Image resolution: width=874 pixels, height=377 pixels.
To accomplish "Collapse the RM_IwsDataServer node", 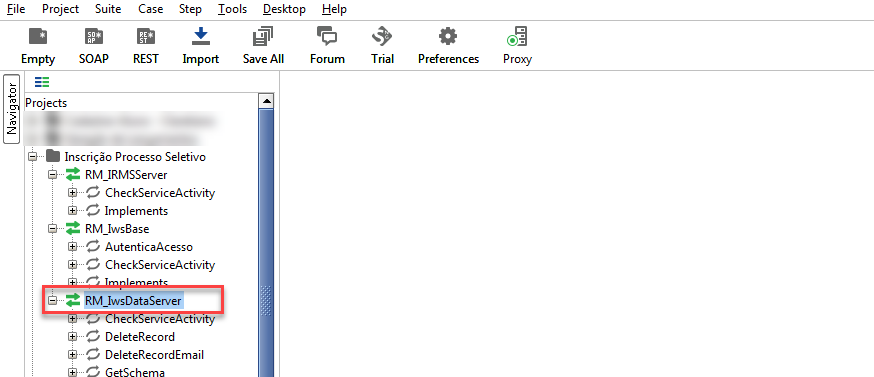I will point(52,301).
